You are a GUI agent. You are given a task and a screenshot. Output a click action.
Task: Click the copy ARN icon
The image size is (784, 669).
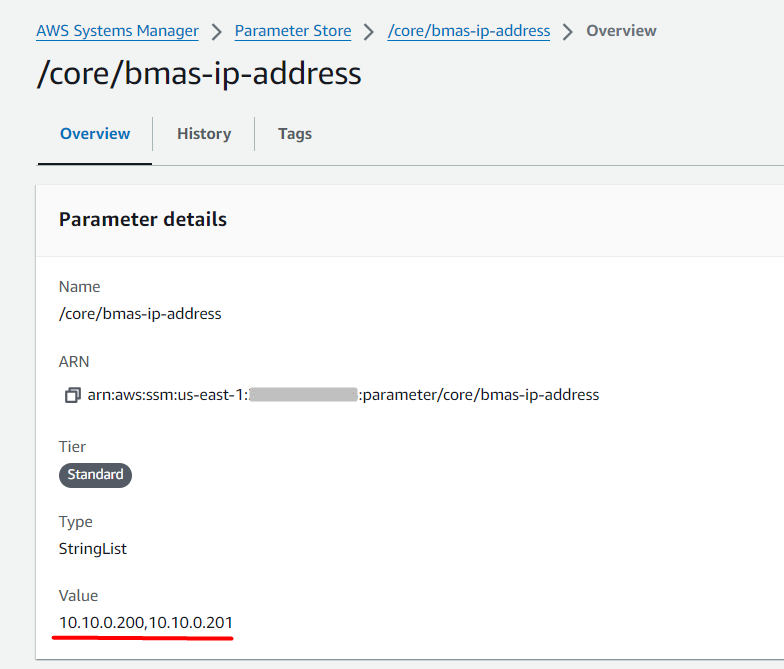tap(72, 395)
